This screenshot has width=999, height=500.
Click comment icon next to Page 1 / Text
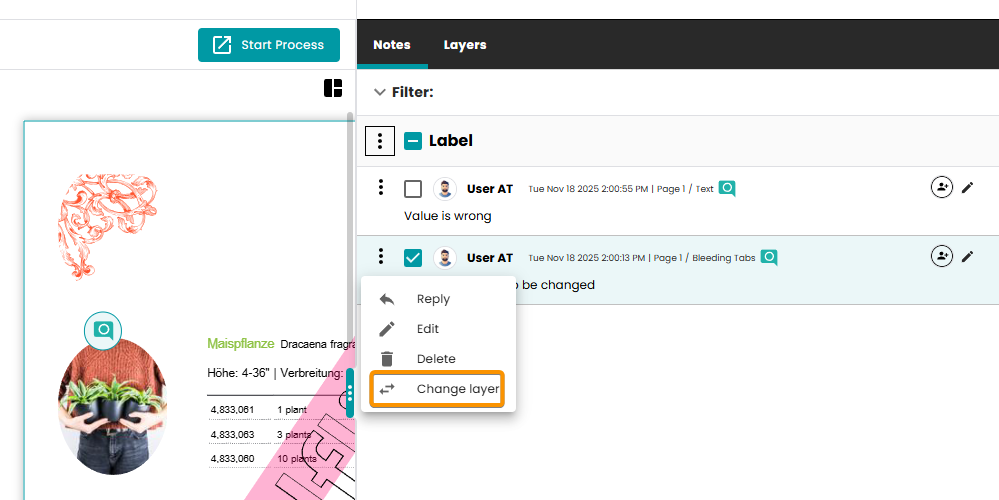(727, 189)
